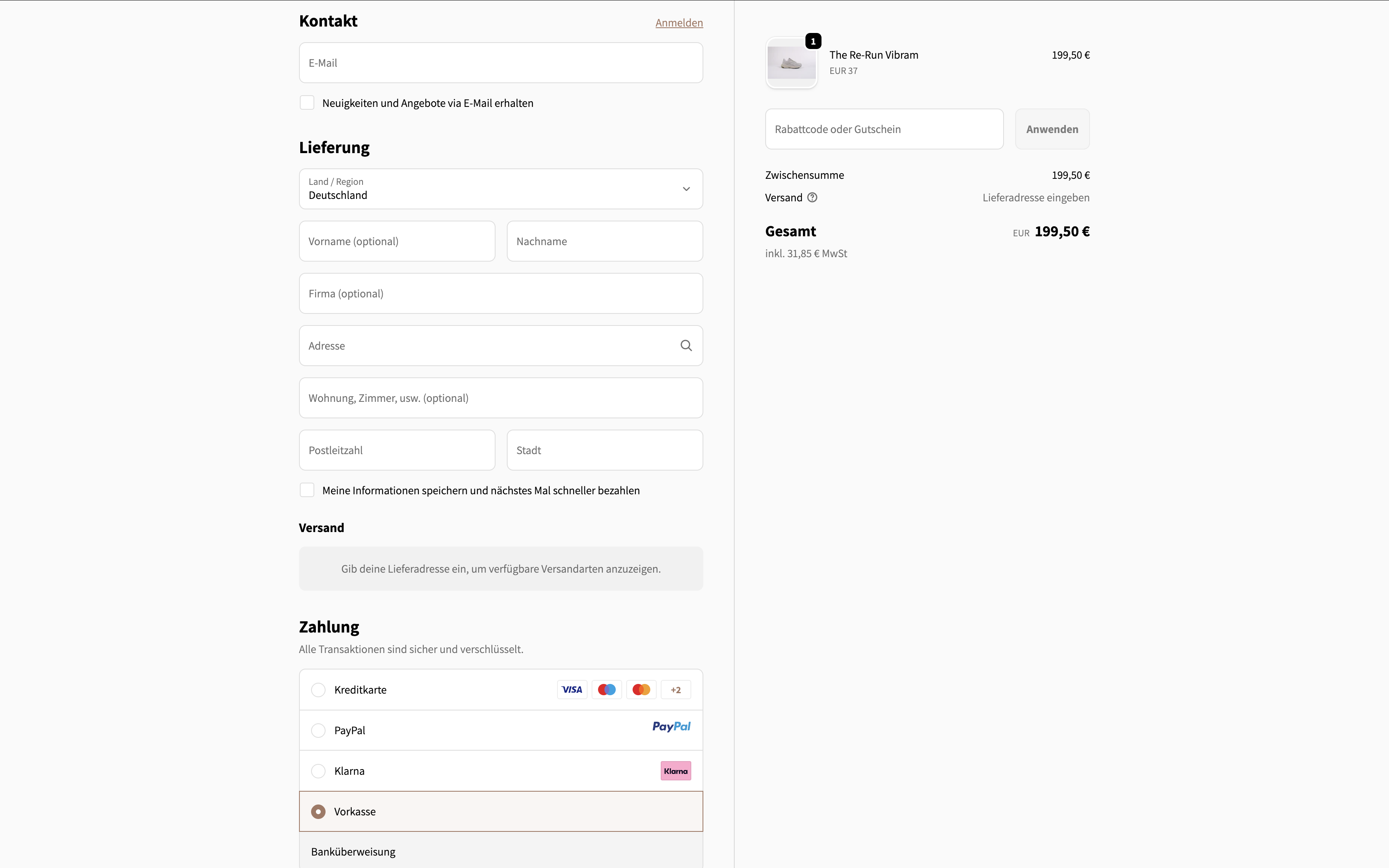Click the address search magnifier icon
This screenshot has width=1389, height=868.
point(686,346)
